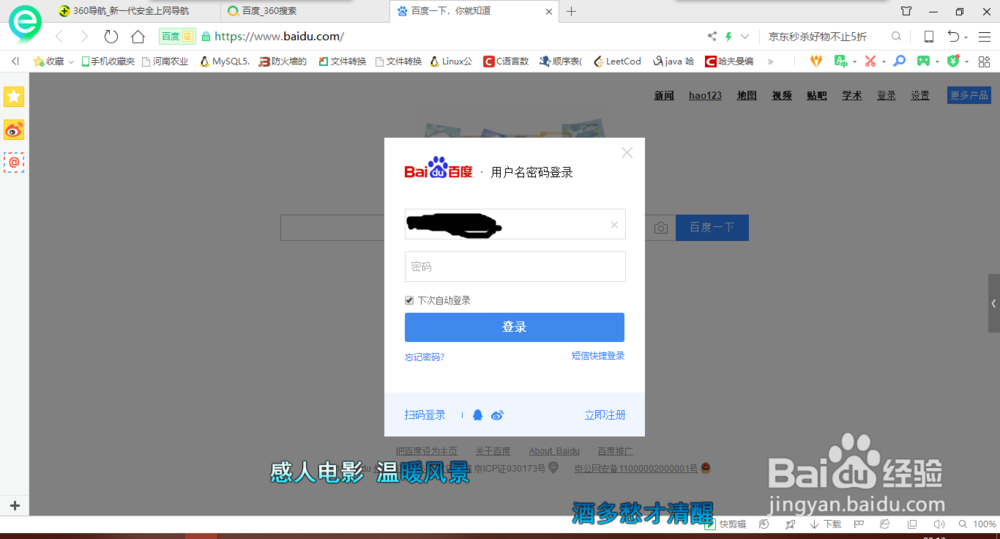The height and width of the screenshot is (539, 1000).
Task: Close the Baidu login dialog
Action: [x=627, y=152]
